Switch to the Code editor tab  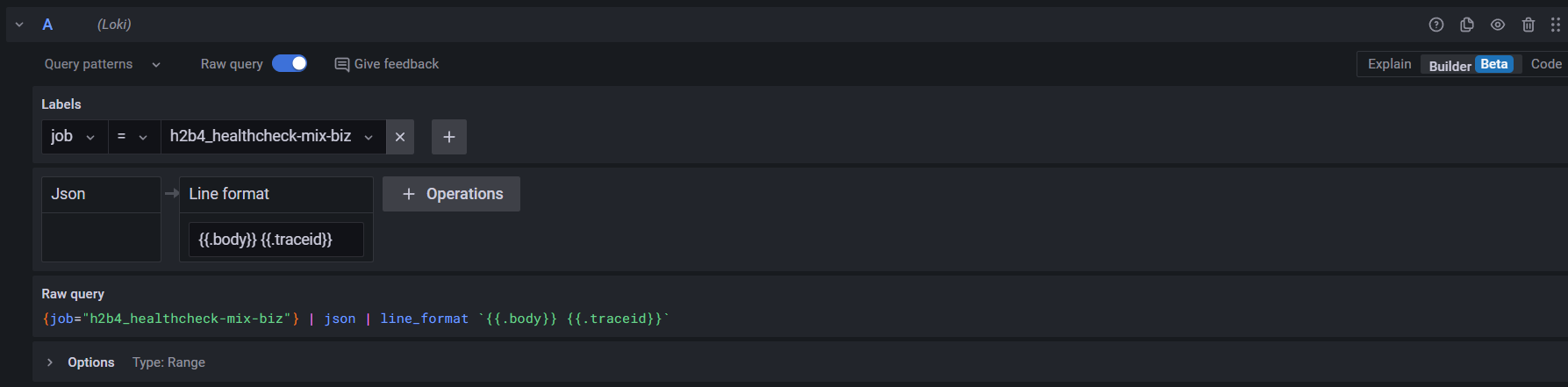pyautogui.click(x=1545, y=64)
